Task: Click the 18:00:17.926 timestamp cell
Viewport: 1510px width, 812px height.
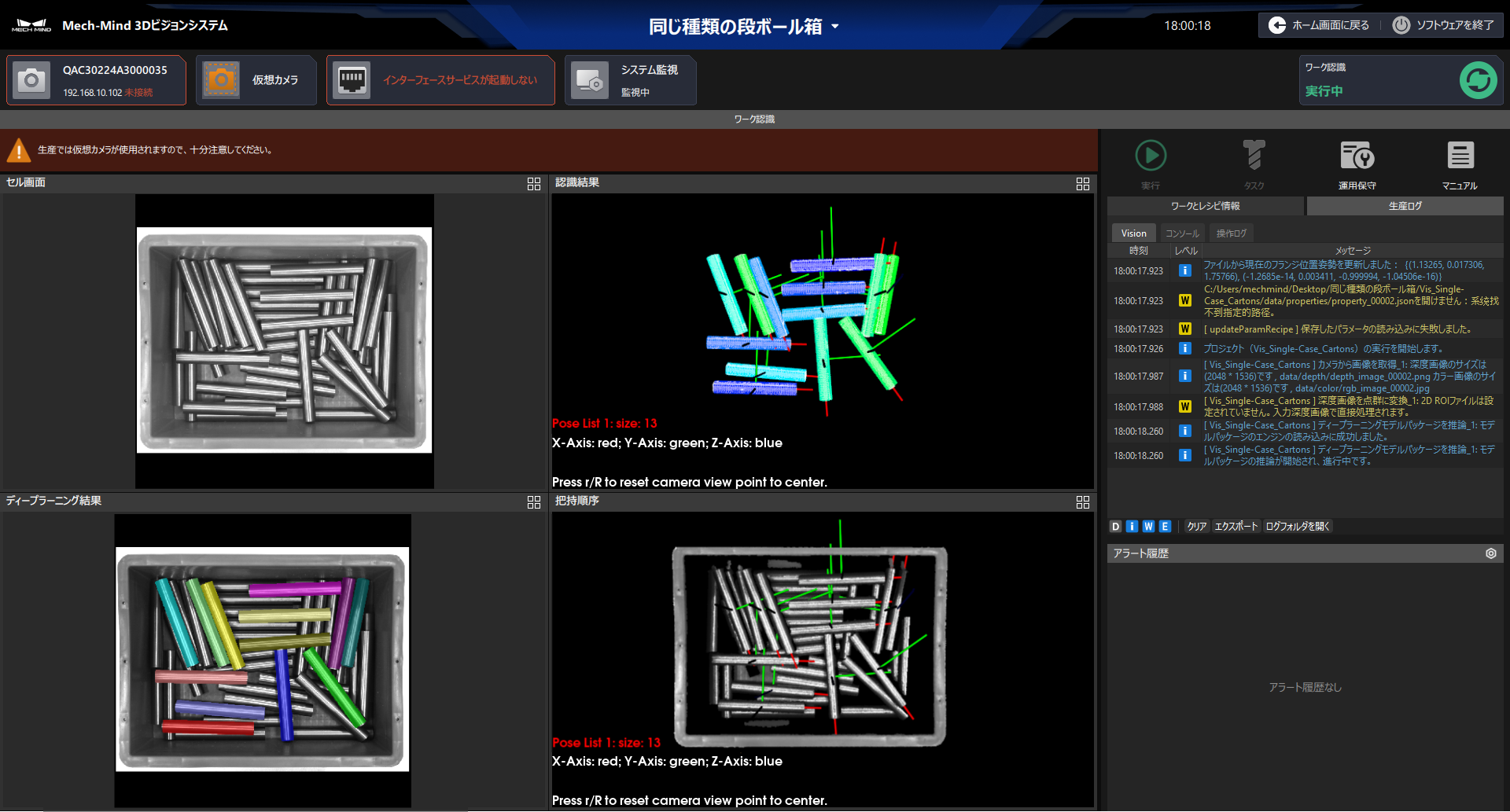Action: [1138, 349]
